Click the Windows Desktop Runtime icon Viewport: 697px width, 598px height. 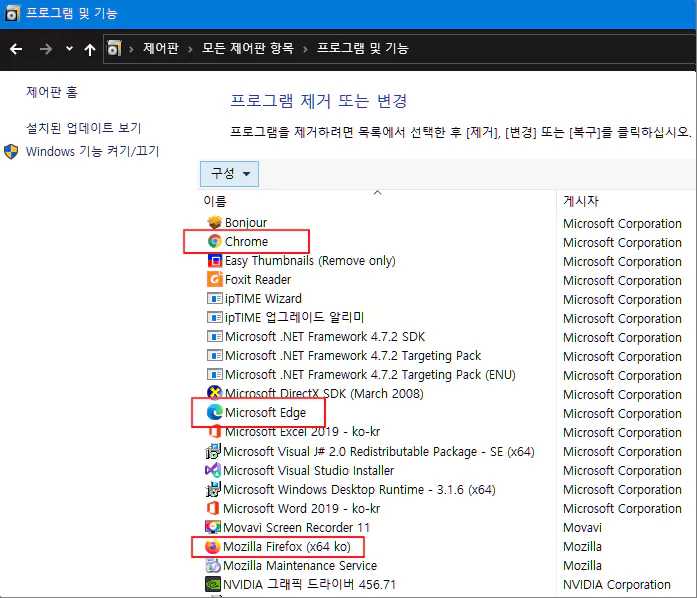(x=213, y=489)
